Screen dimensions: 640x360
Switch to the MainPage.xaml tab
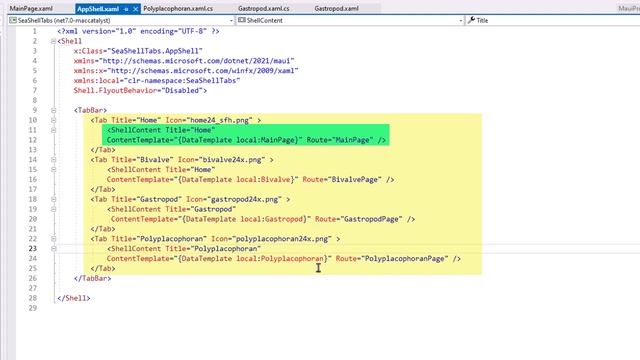31,9
